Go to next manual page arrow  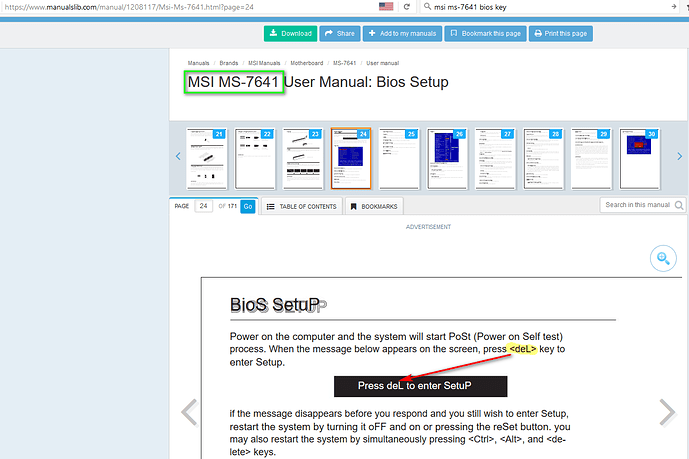[667, 412]
